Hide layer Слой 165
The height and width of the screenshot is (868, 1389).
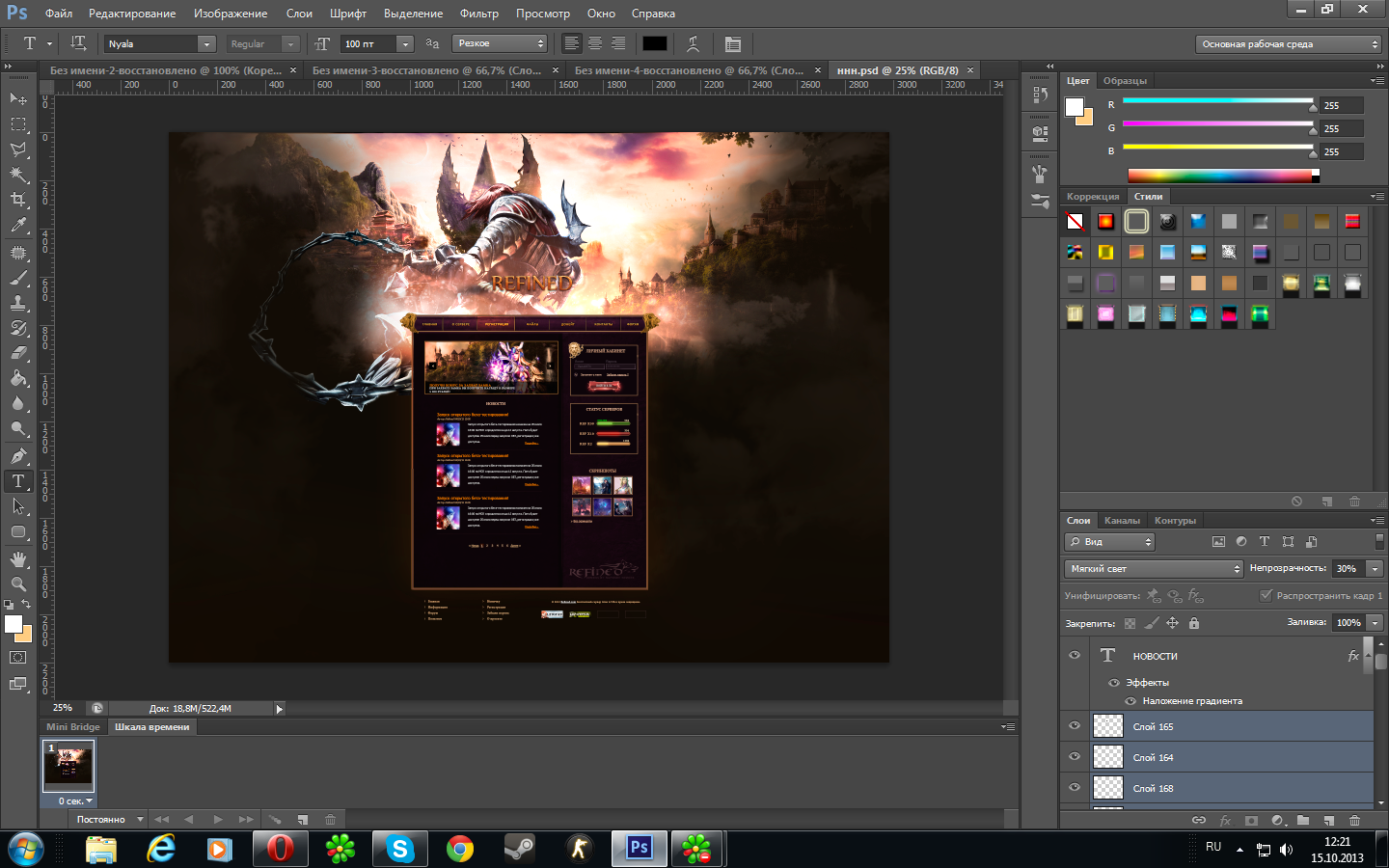pos(1075,726)
